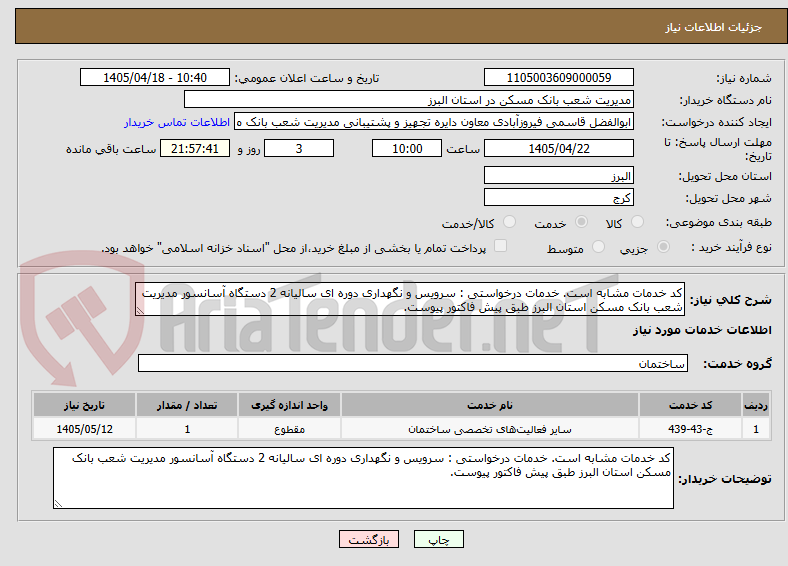Click the unit cell مقطوع
Screen dimensions: 788x566
[x=289, y=429]
